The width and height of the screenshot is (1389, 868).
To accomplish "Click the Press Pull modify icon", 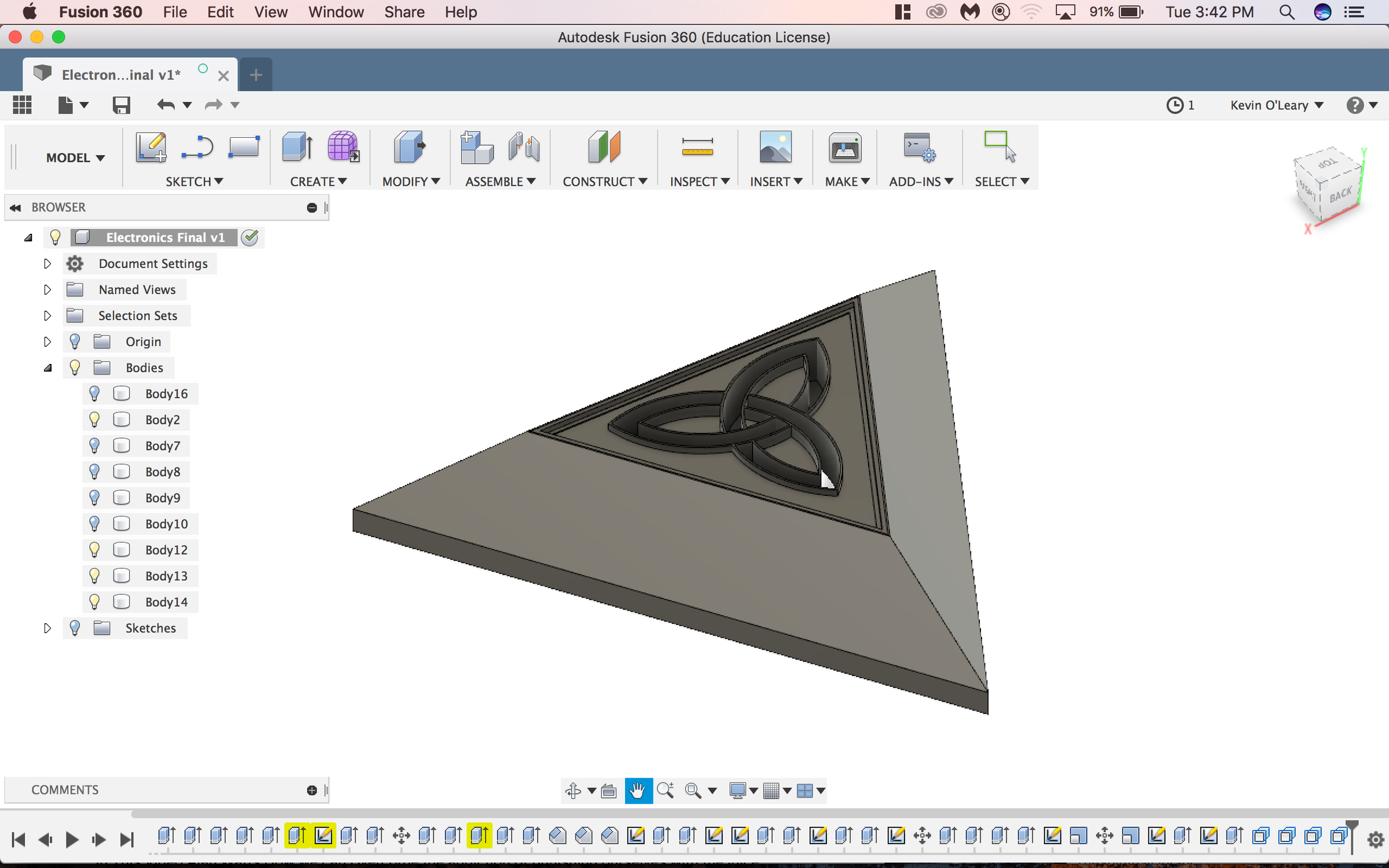I will [410, 147].
